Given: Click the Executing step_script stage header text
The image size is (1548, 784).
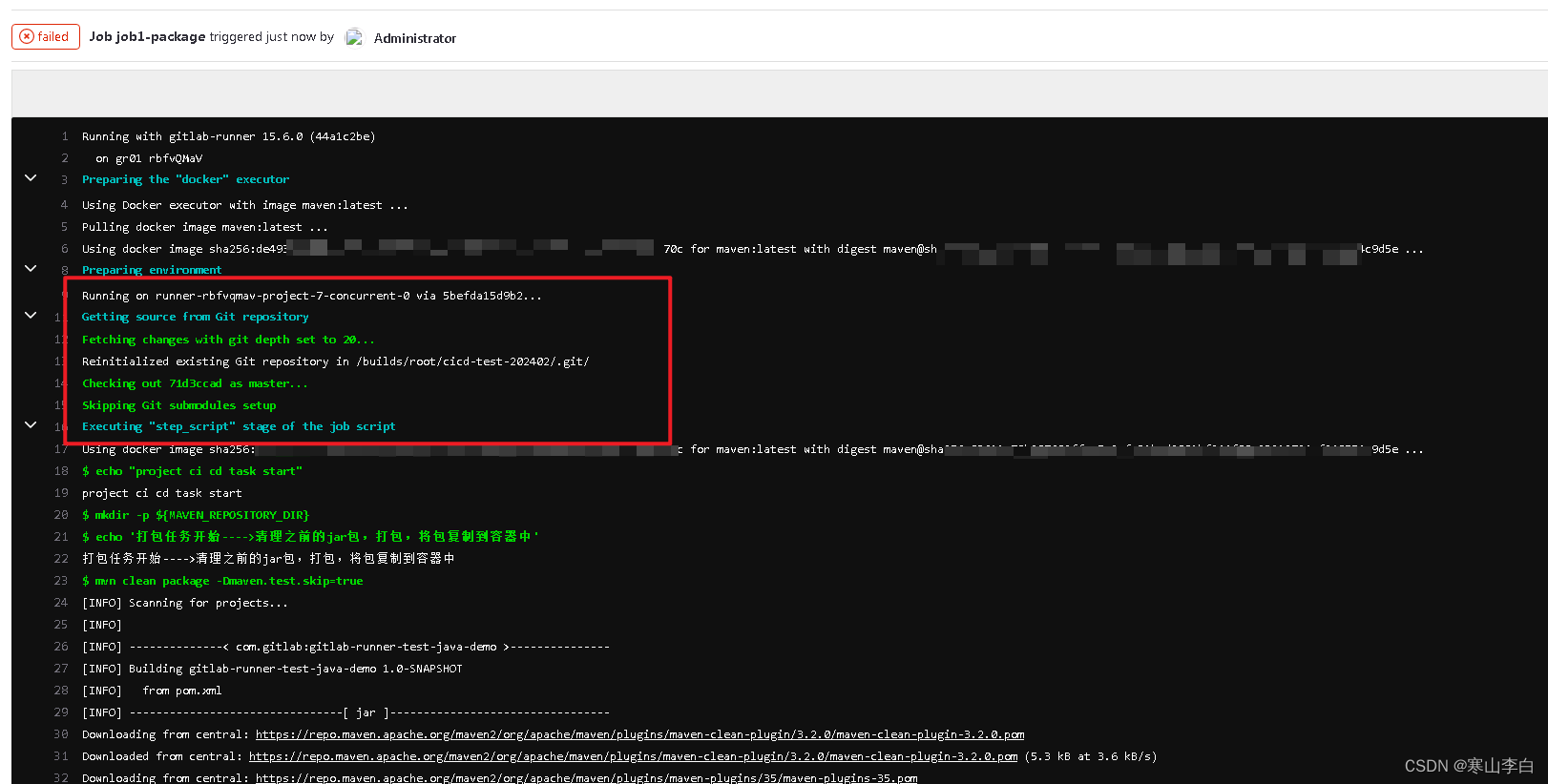Looking at the screenshot, I should 239,426.
